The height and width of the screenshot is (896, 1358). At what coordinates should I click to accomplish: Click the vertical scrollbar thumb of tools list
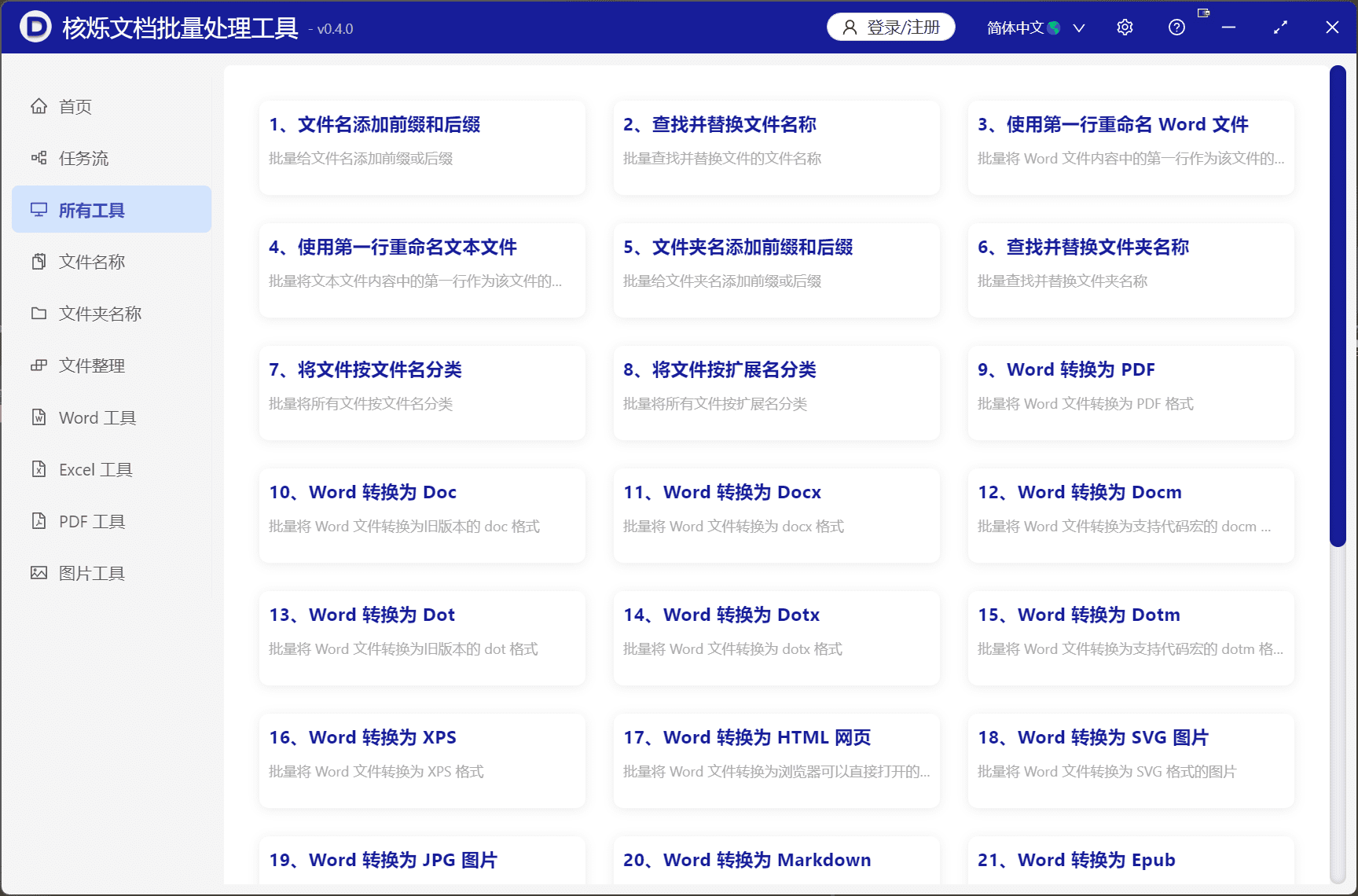(x=1338, y=306)
